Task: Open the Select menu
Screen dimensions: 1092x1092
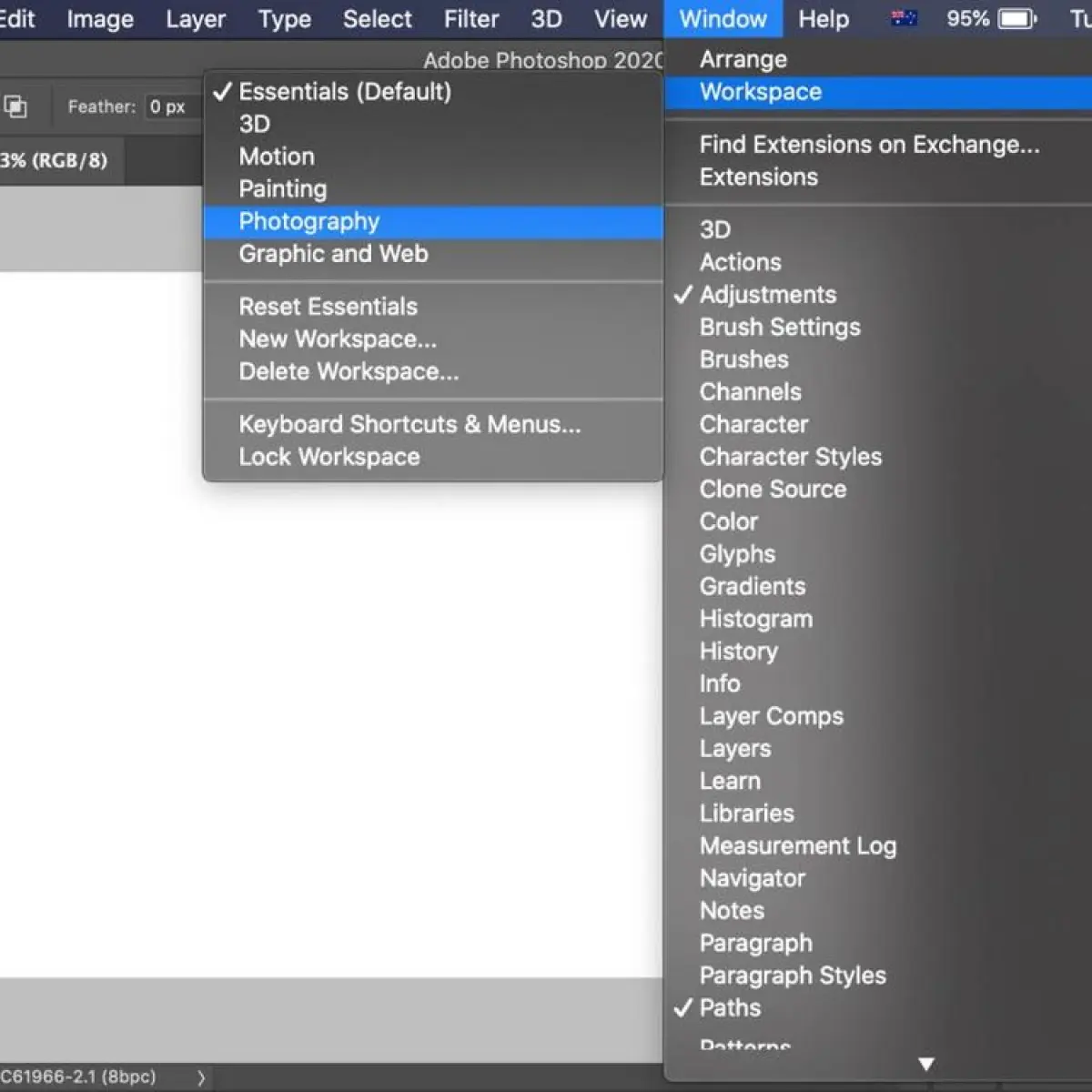Action: pos(378,19)
